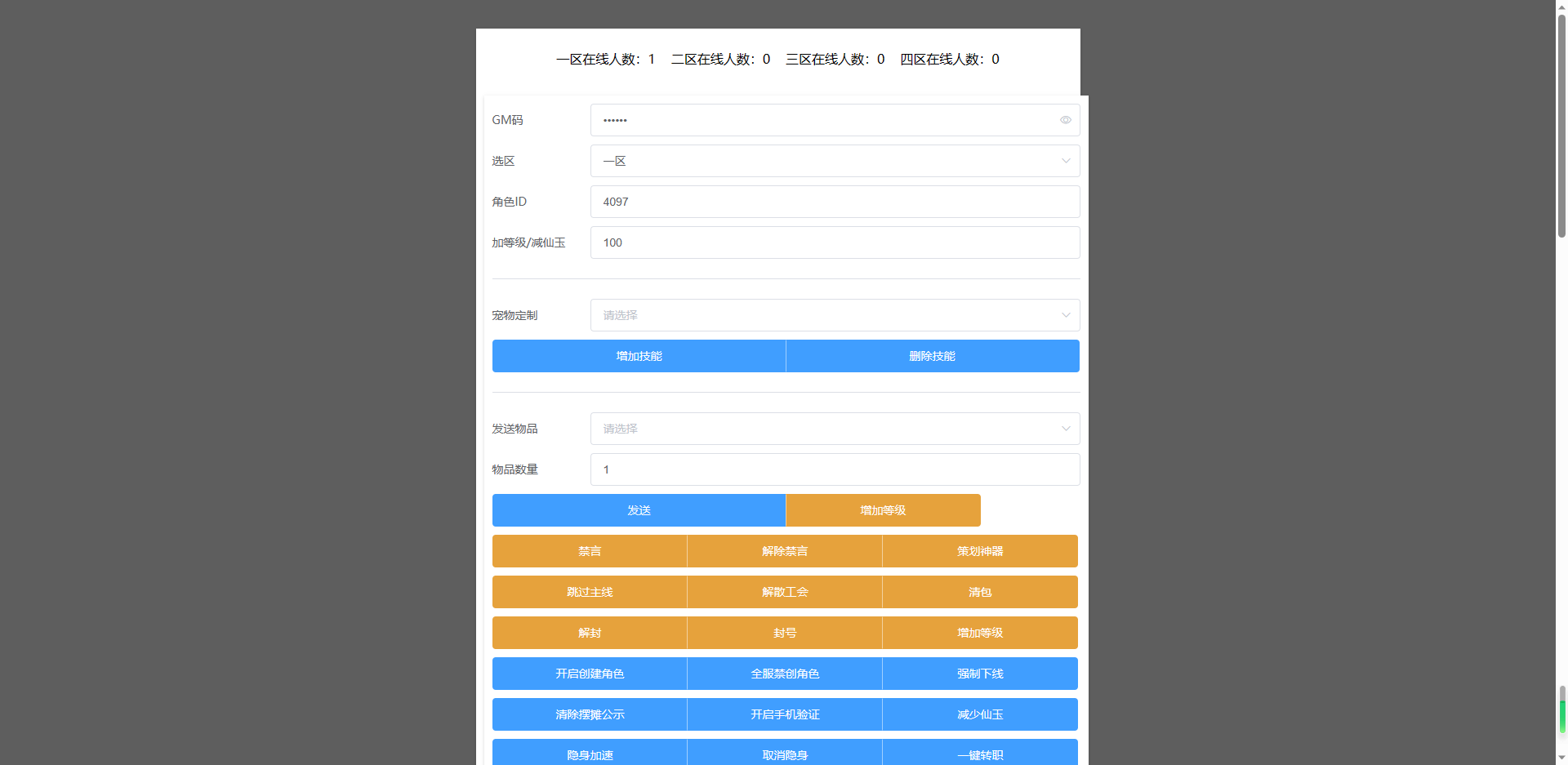Click the 开启手机验证 button

[785, 714]
